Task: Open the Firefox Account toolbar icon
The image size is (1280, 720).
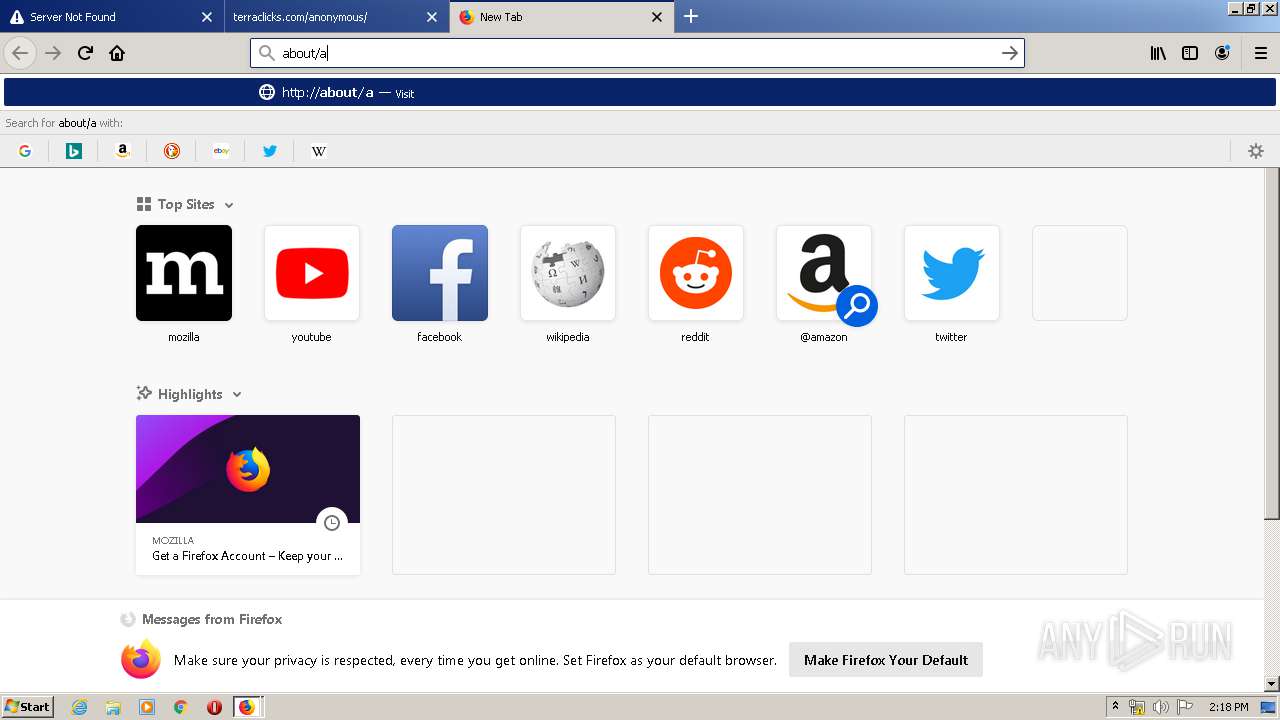Action: [x=1222, y=53]
